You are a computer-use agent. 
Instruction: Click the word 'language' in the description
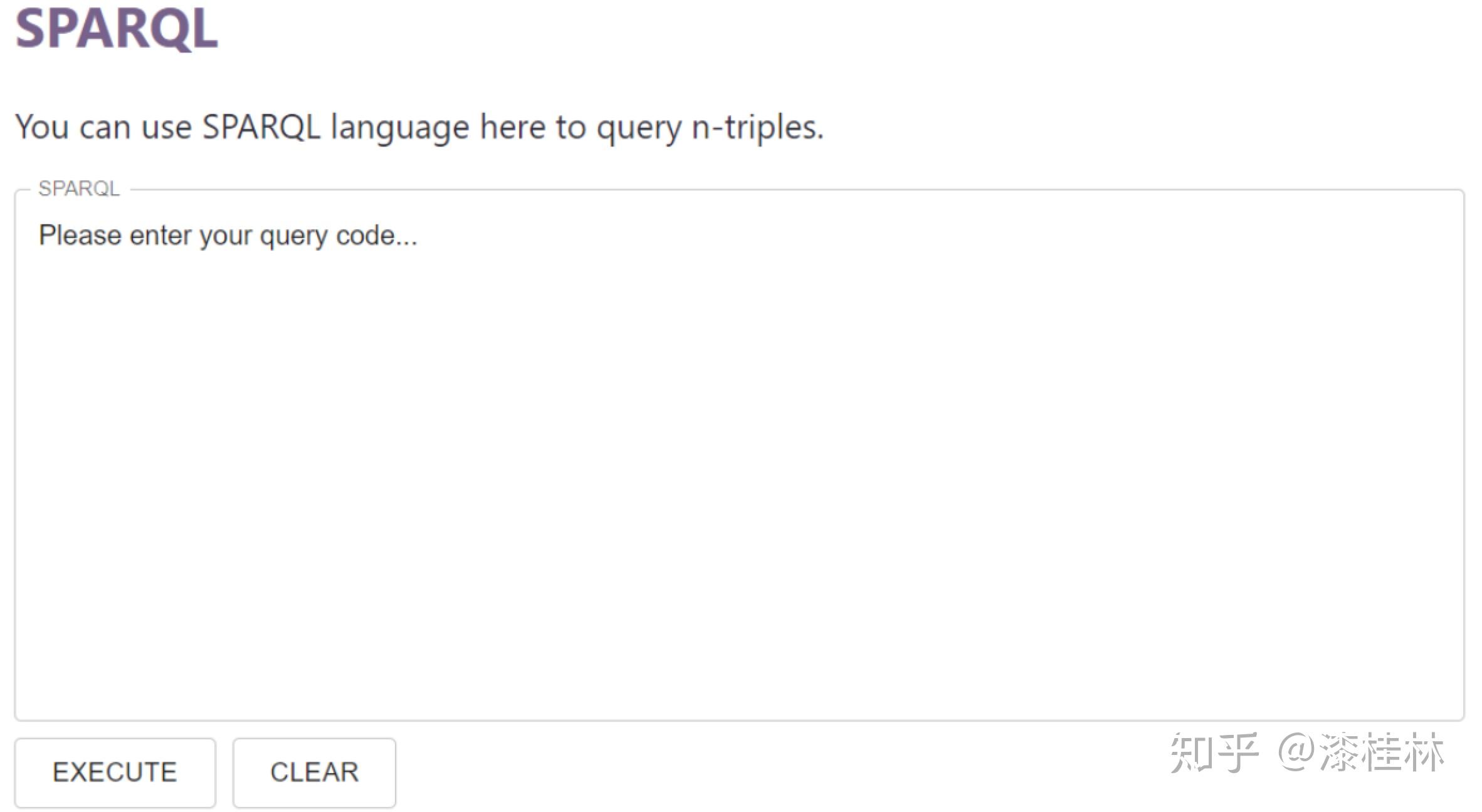pos(399,128)
